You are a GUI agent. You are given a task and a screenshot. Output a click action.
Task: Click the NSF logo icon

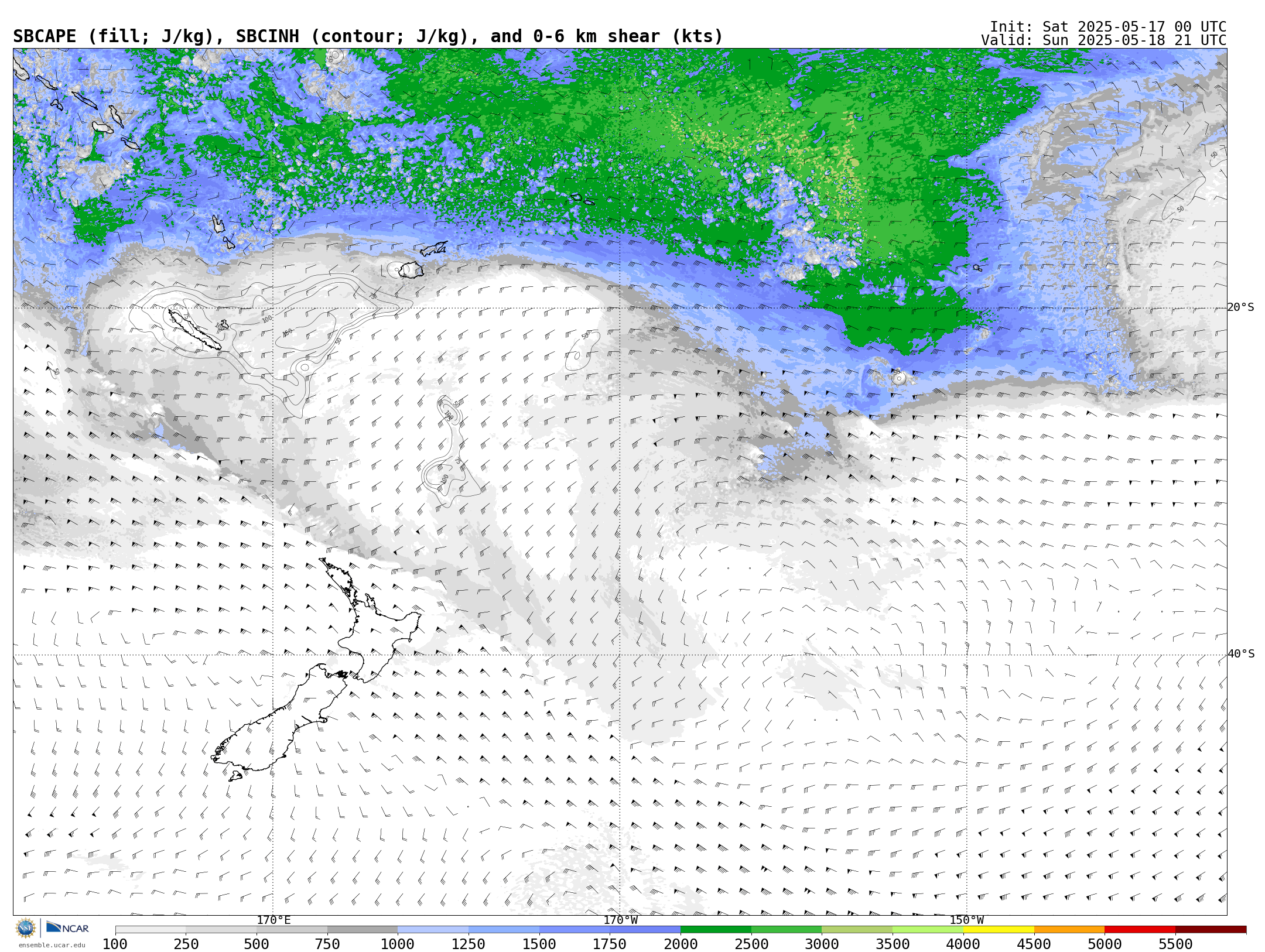tap(26, 928)
